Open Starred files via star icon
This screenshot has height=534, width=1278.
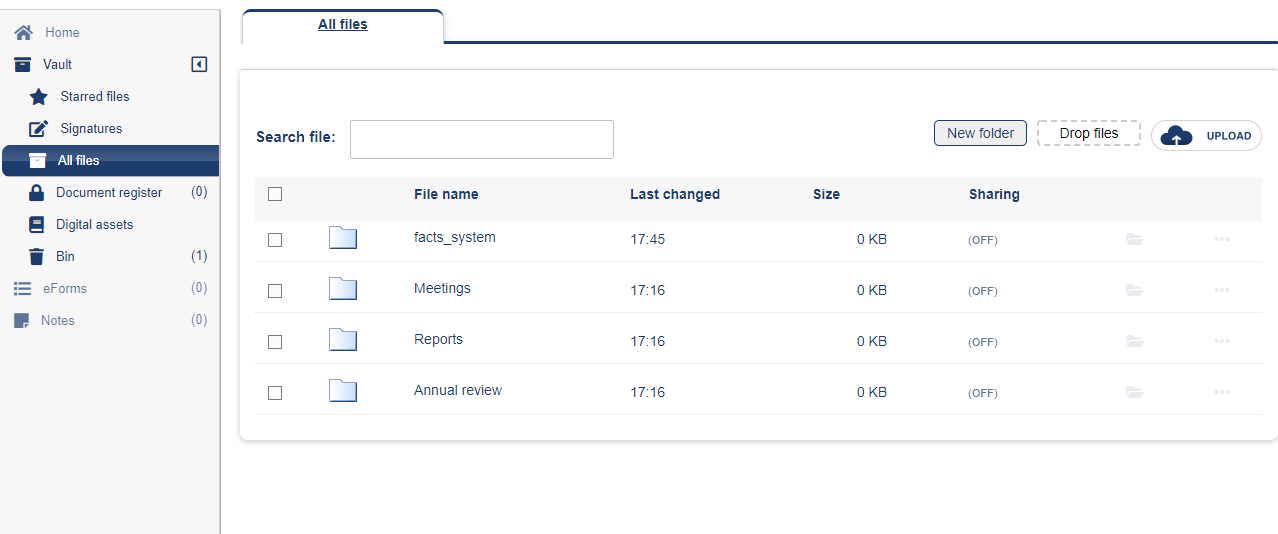(x=38, y=97)
